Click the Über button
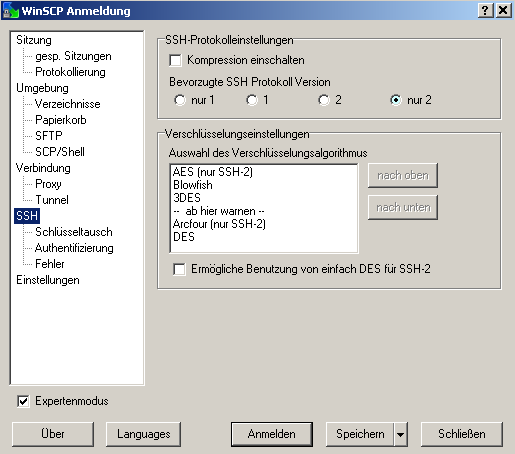Screen dimensions: 515x454 click(x=53, y=434)
